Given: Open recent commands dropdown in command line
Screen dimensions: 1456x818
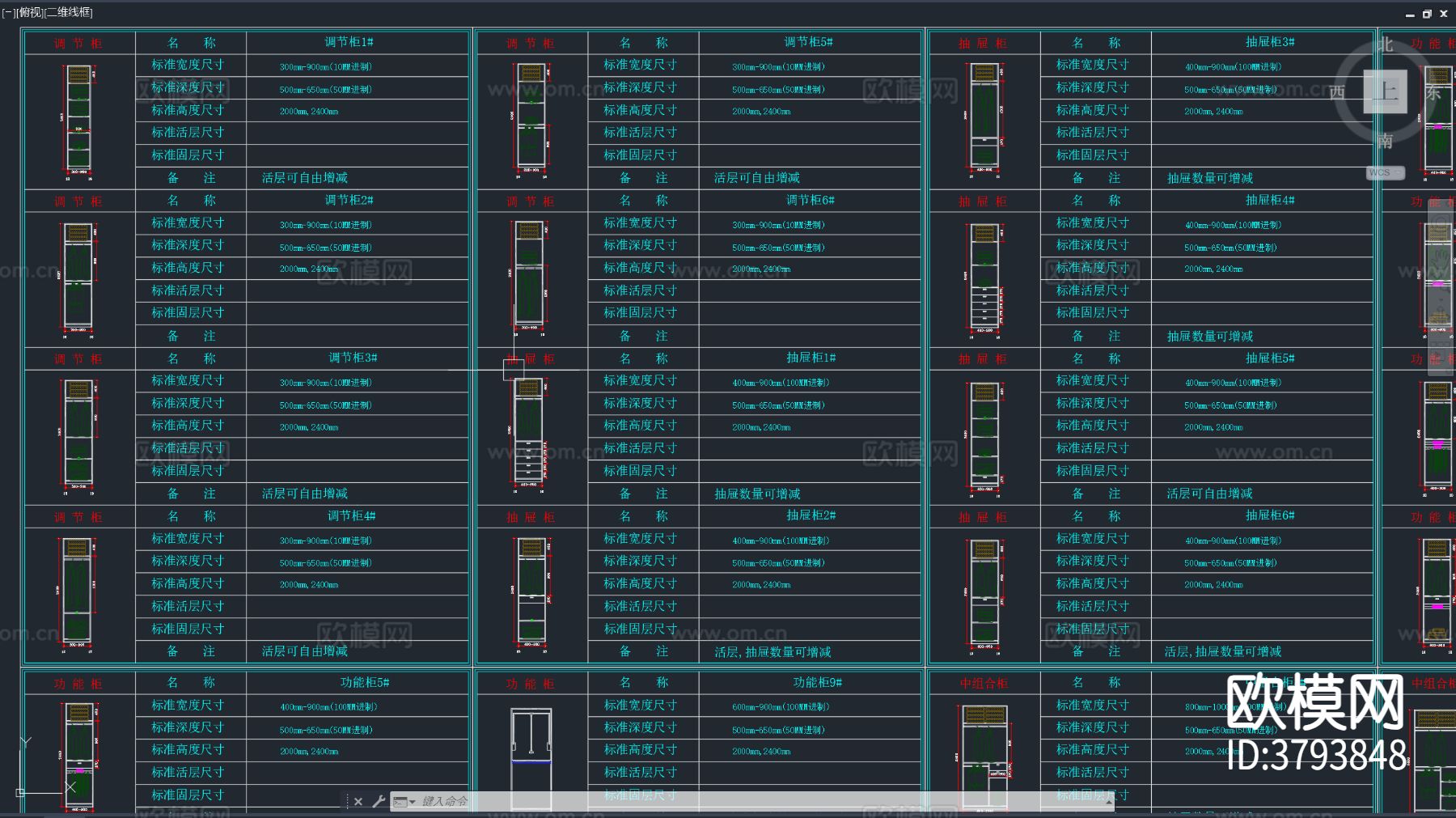Looking at the screenshot, I should pos(403,801).
